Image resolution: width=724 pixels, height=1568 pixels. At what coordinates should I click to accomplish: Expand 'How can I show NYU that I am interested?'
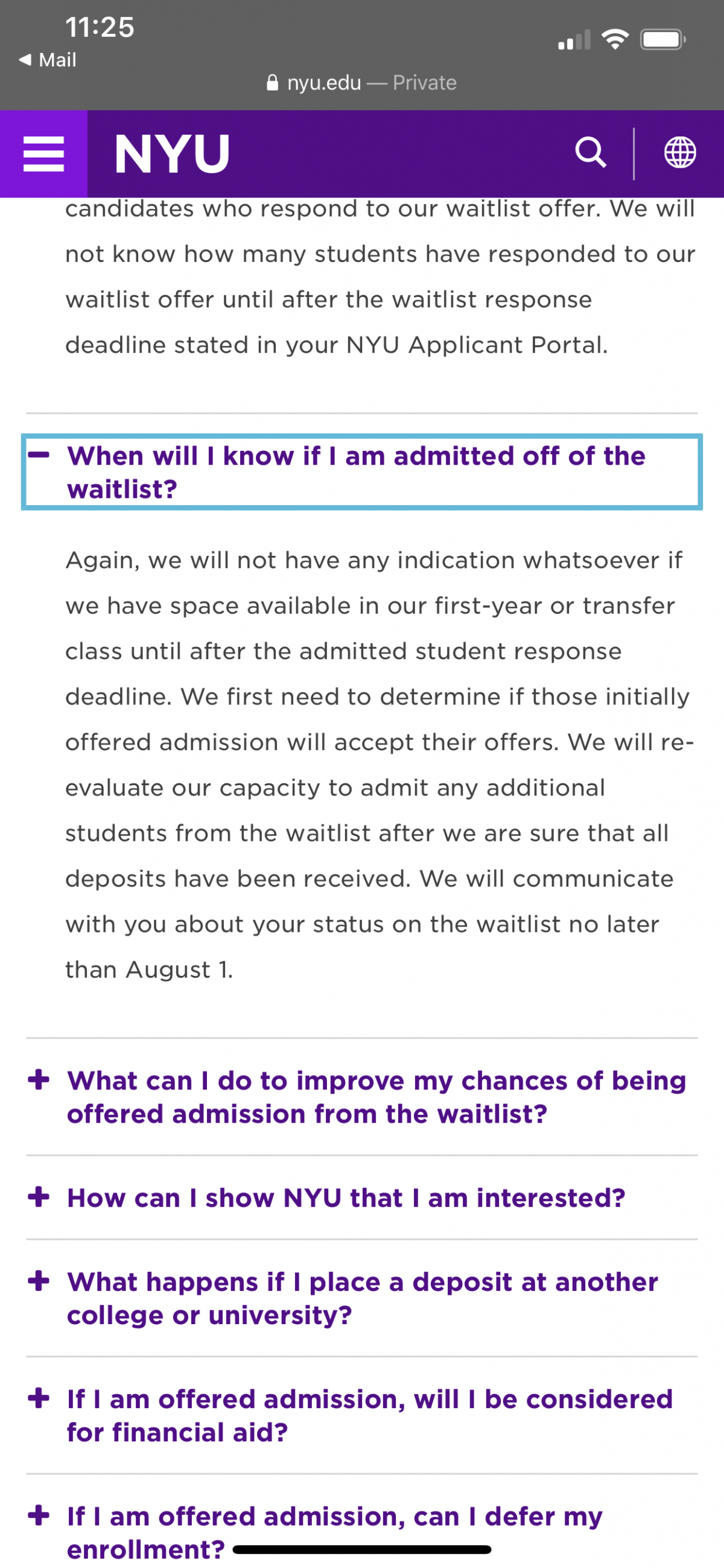[x=346, y=1197]
